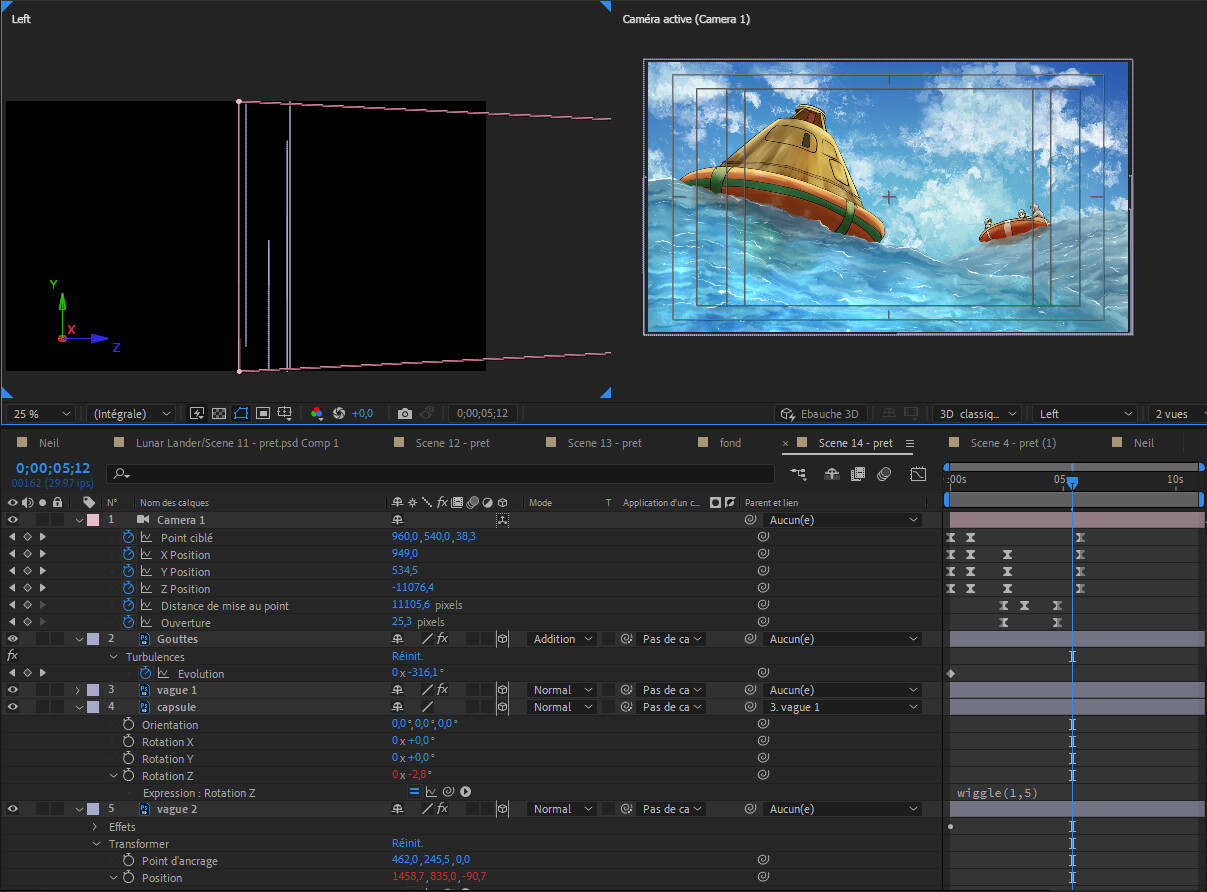Toggle the stopwatch for Ouverture
Image resolution: width=1207 pixels, height=892 pixels.
coord(128,622)
